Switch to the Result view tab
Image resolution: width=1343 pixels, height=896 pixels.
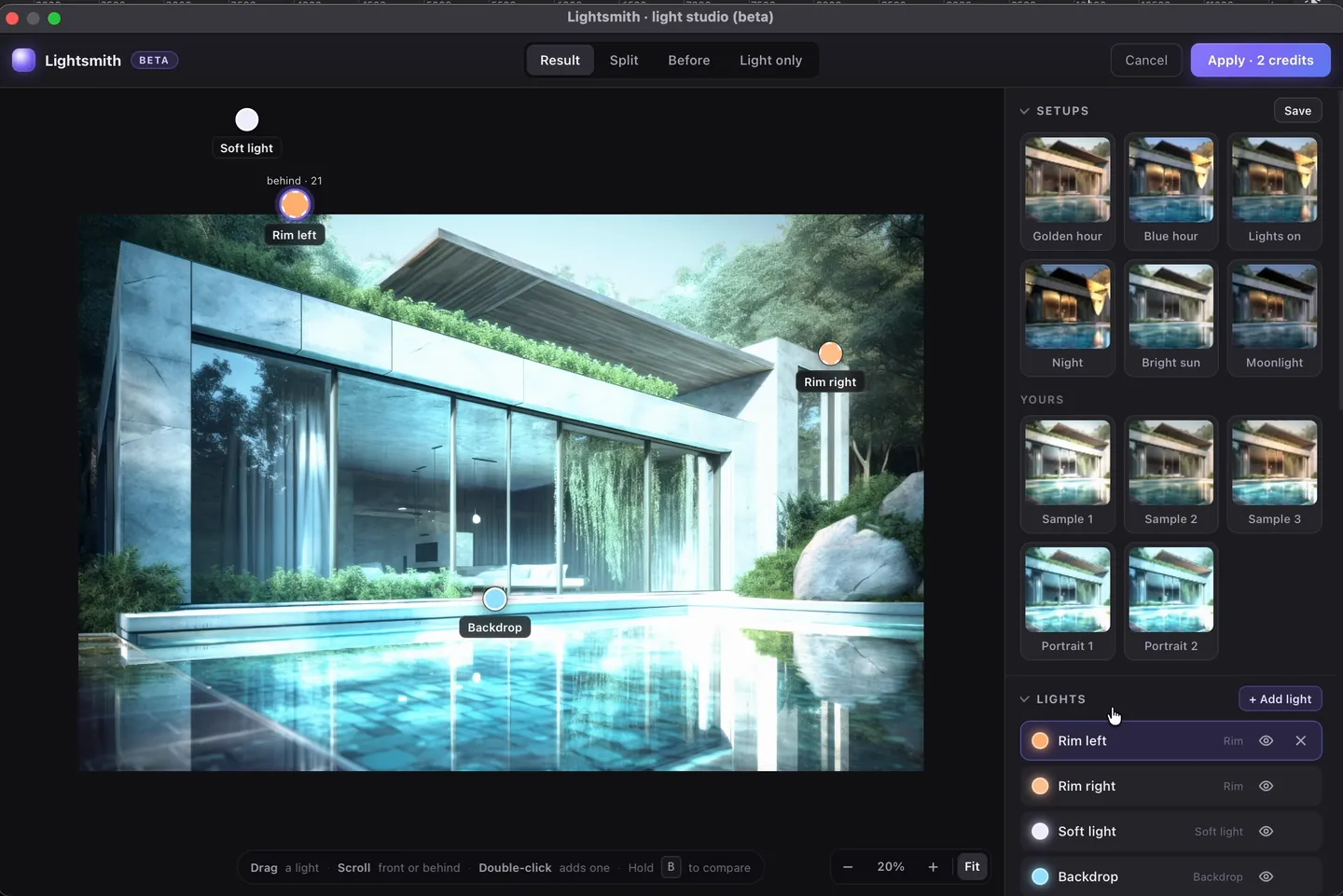pos(560,61)
